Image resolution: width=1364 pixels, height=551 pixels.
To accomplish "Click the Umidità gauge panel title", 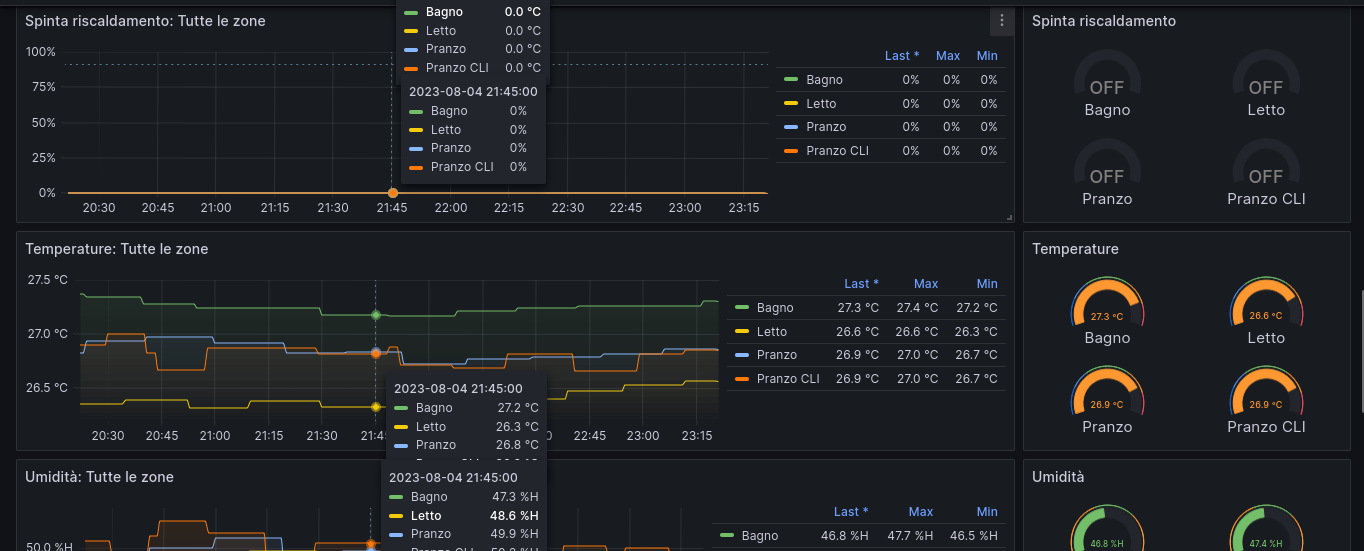I will pyautogui.click(x=1056, y=477).
